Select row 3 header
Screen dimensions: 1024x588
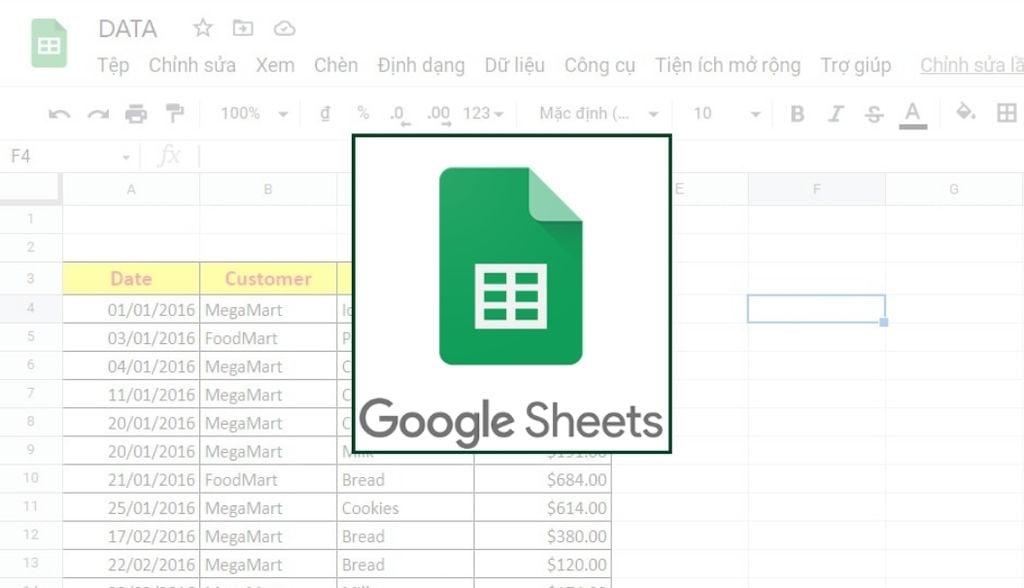click(x=31, y=278)
